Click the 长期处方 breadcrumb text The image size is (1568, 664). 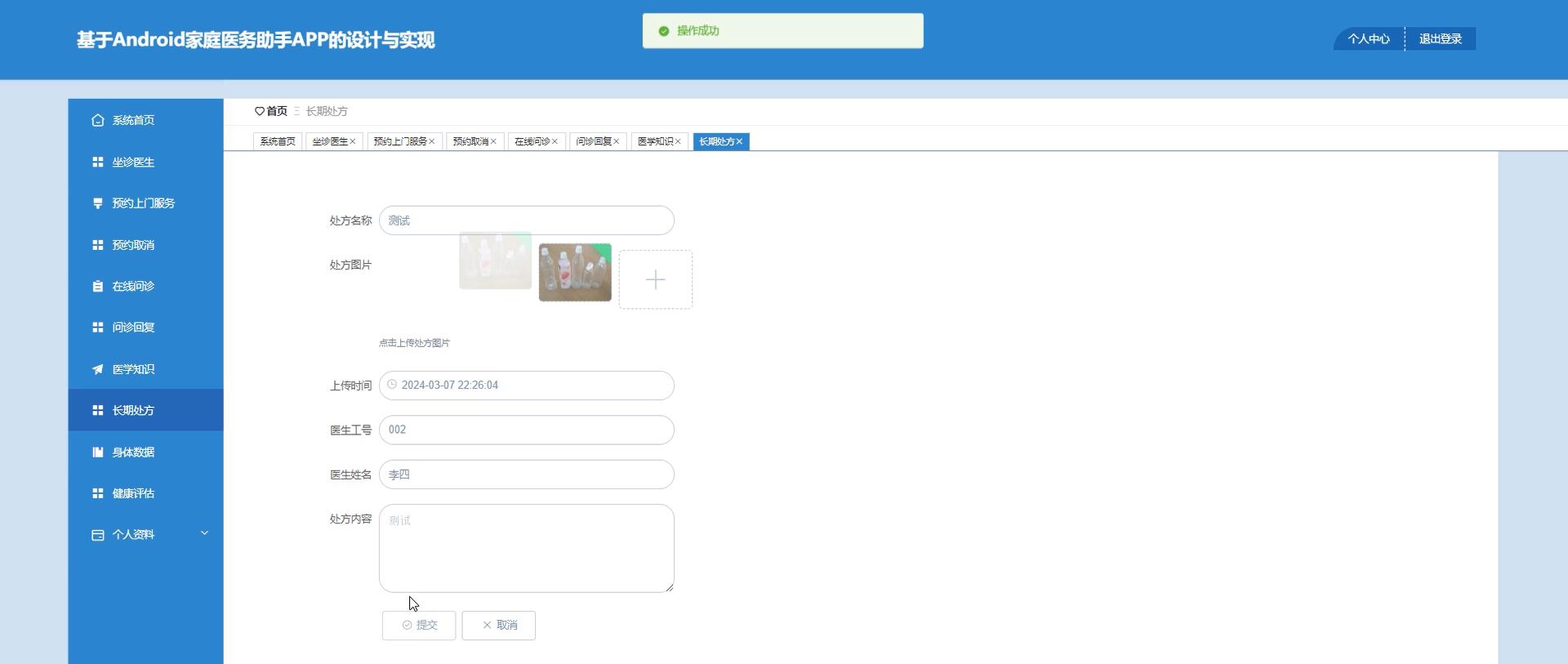[327, 111]
